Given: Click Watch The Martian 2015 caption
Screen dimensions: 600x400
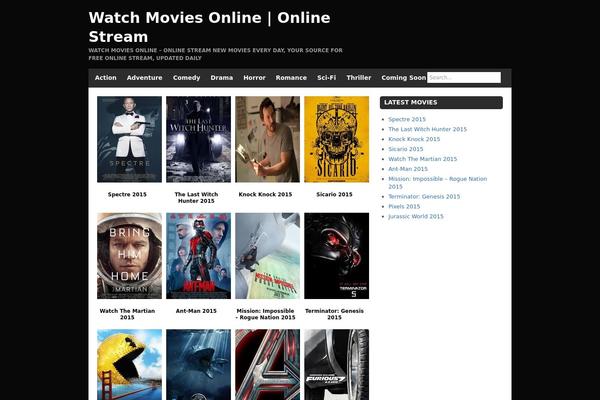Looking at the screenshot, I should (x=127, y=314).
